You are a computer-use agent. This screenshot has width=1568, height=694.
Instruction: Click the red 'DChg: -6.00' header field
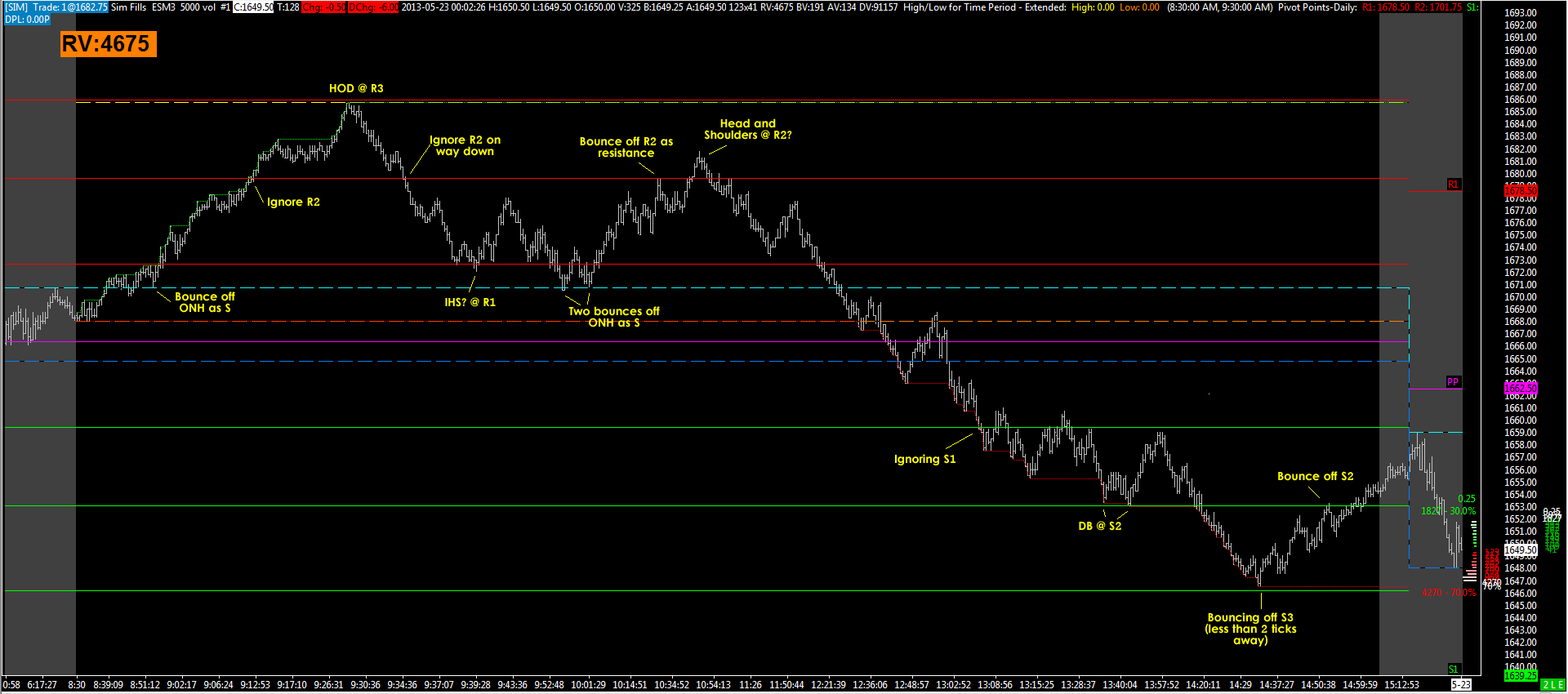(x=374, y=7)
